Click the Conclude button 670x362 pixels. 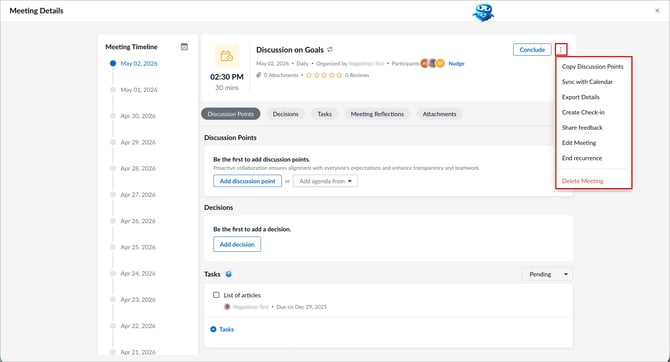(532, 50)
